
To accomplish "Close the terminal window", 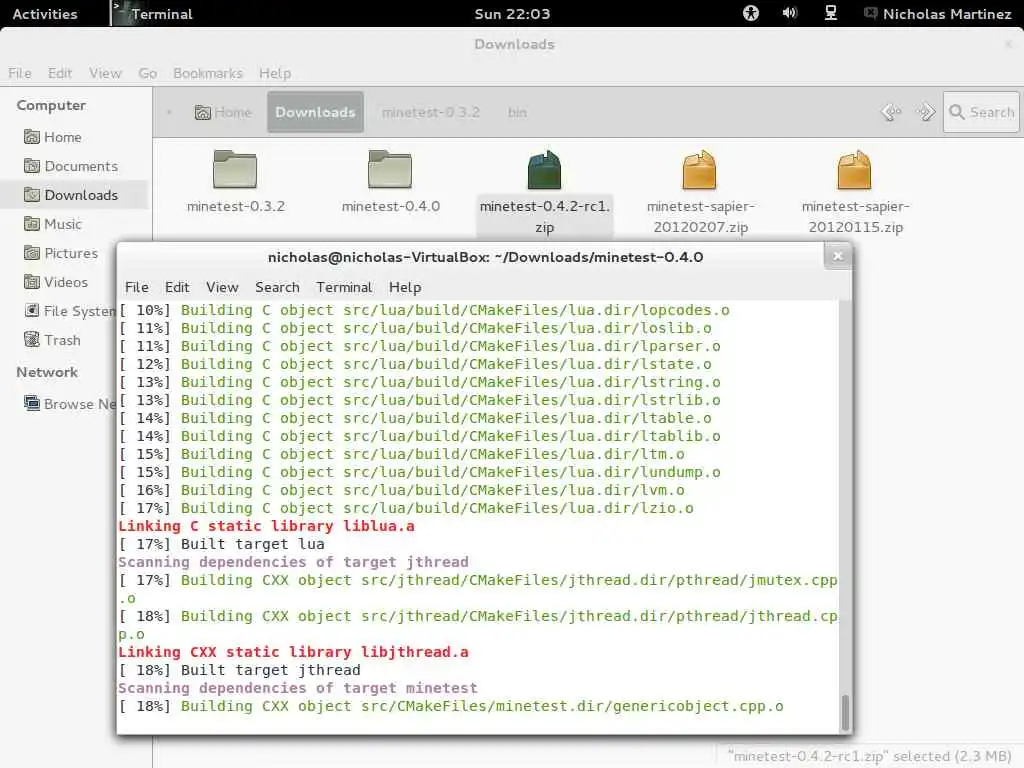I will [837, 256].
